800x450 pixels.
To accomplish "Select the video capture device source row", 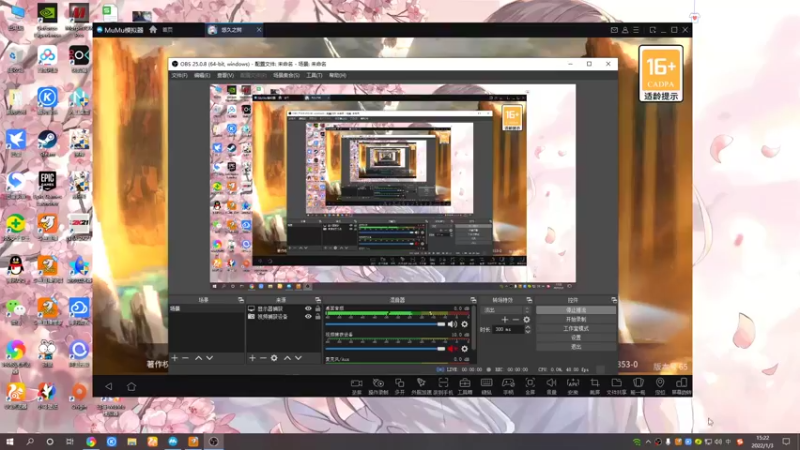I will point(284,316).
